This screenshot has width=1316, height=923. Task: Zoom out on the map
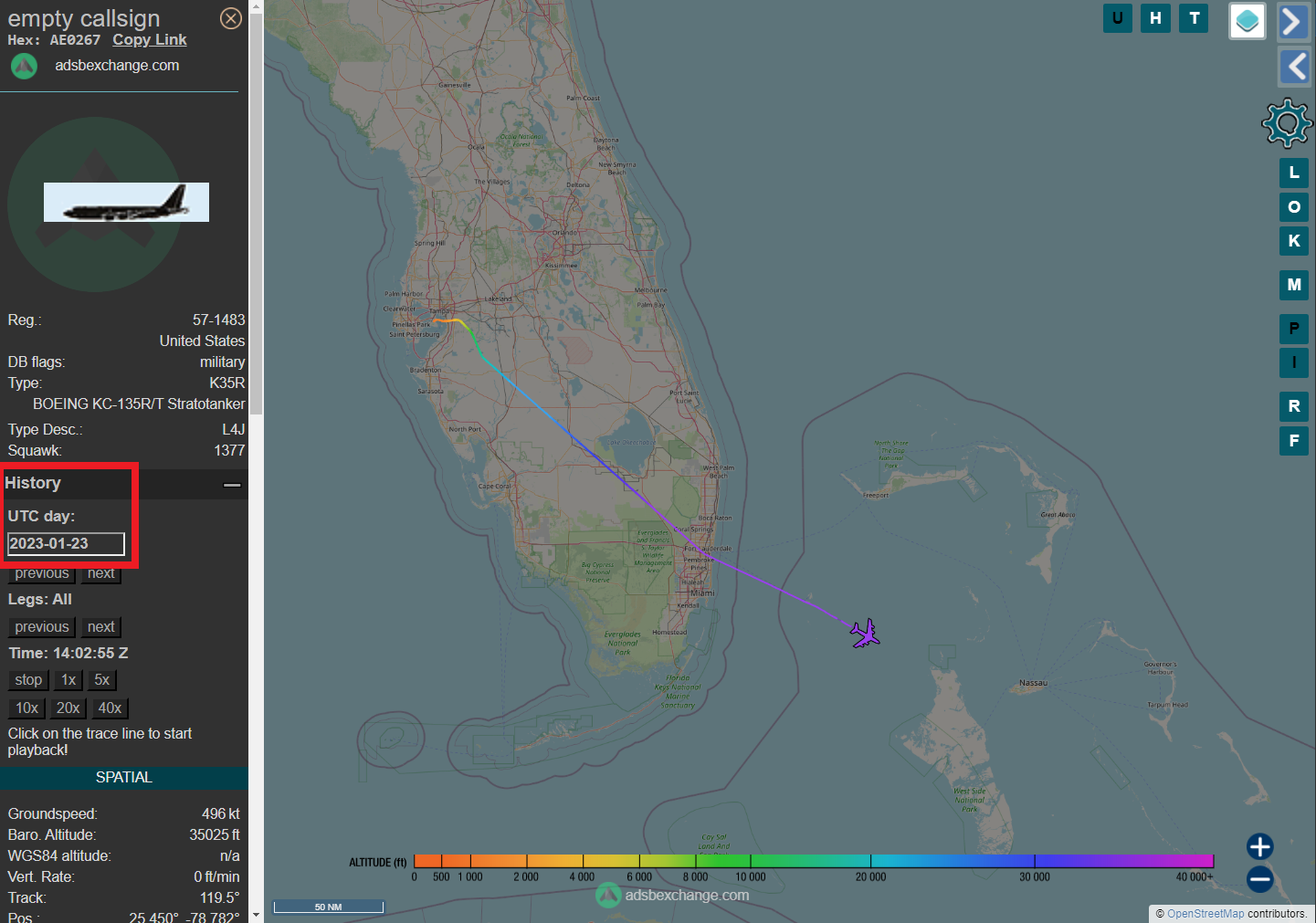coord(1260,879)
